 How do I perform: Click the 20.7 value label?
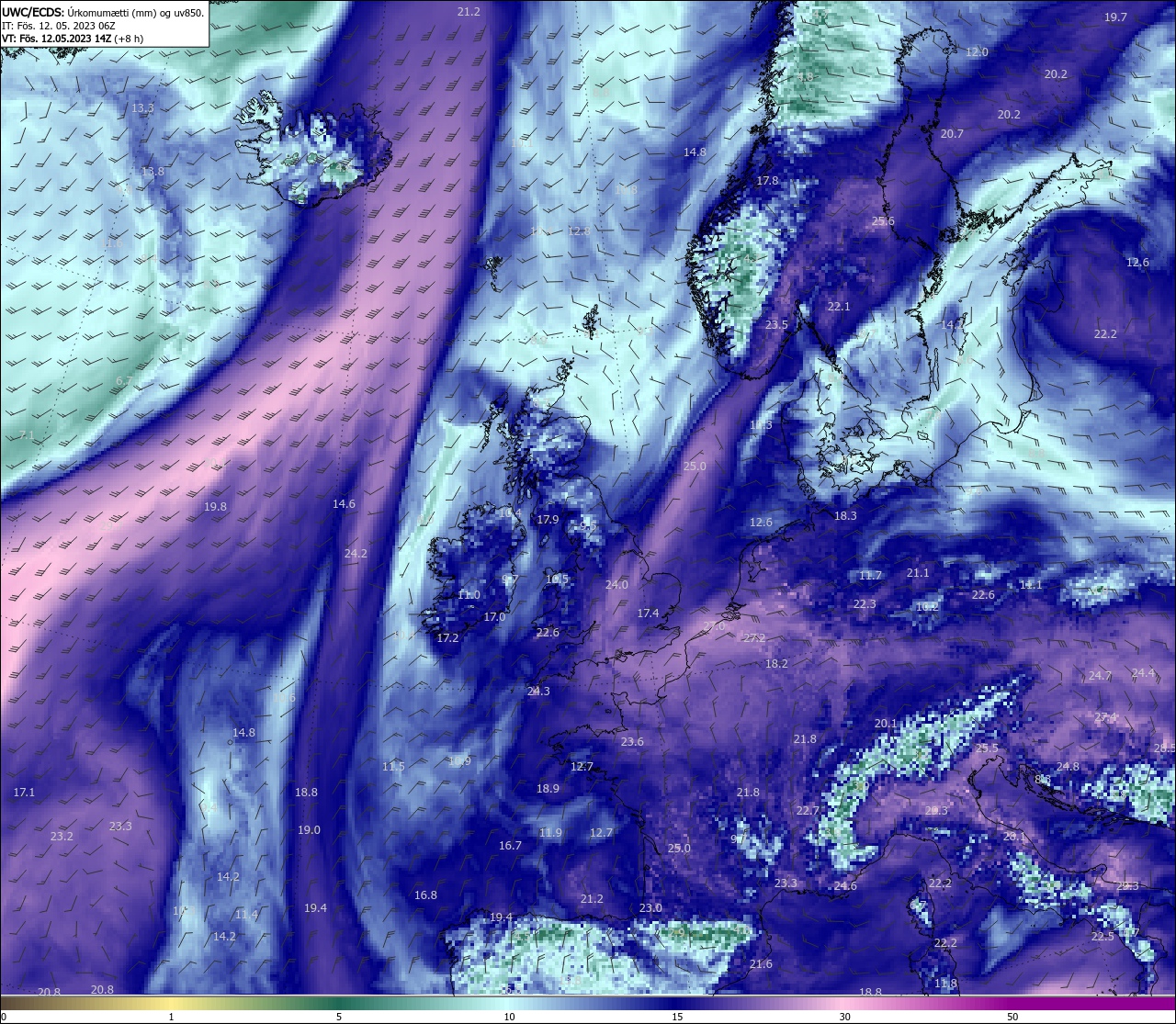(x=952, y=134)
